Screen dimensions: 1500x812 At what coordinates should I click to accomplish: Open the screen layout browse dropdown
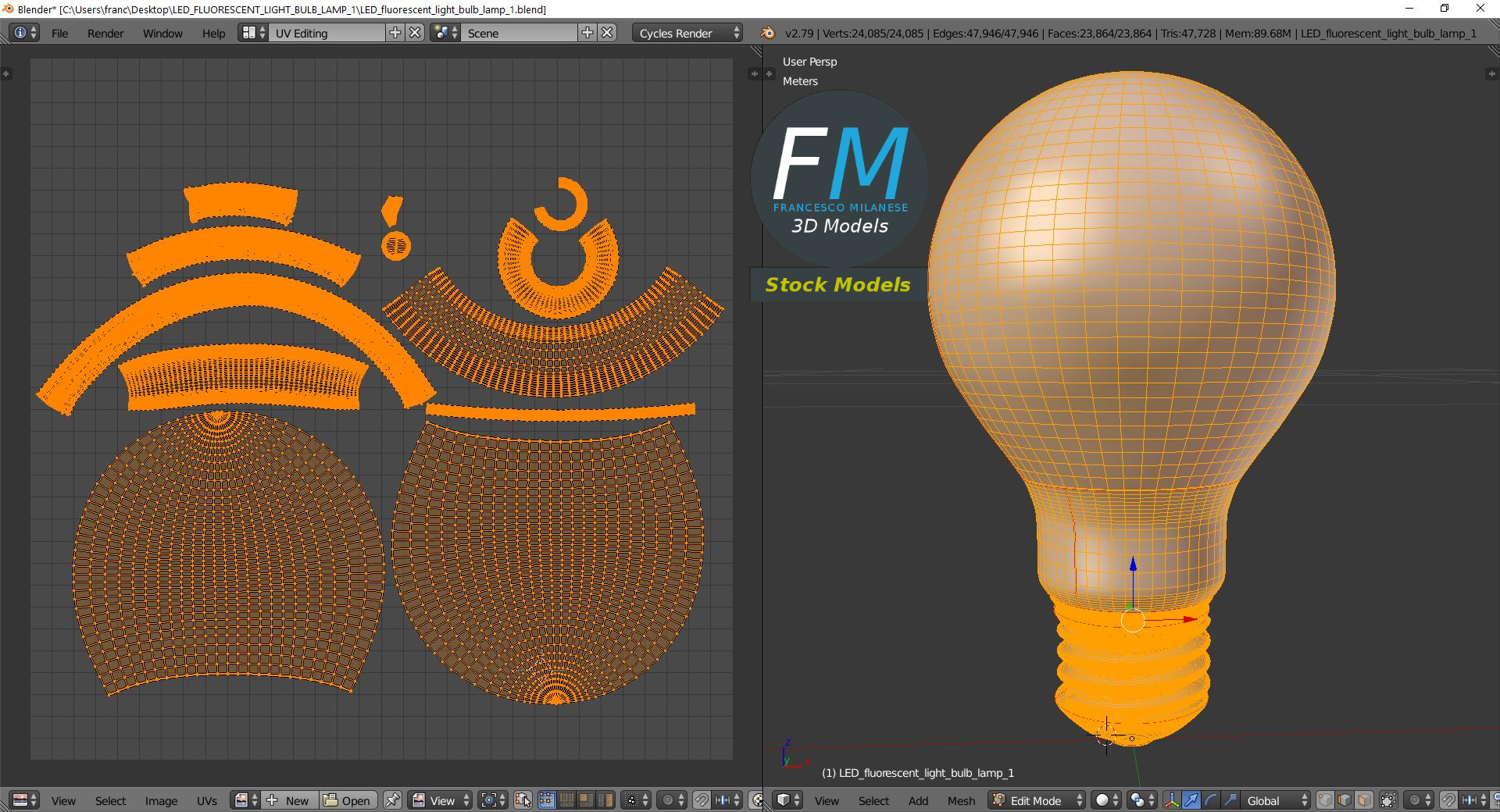(253, 33)
